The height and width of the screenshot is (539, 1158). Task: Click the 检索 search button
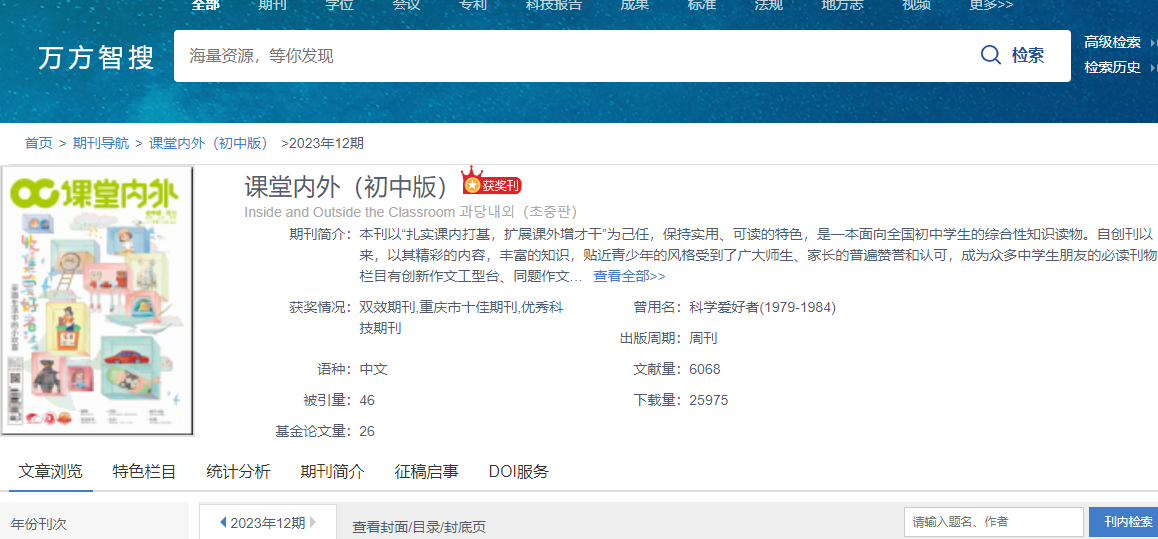point(1027,55)
